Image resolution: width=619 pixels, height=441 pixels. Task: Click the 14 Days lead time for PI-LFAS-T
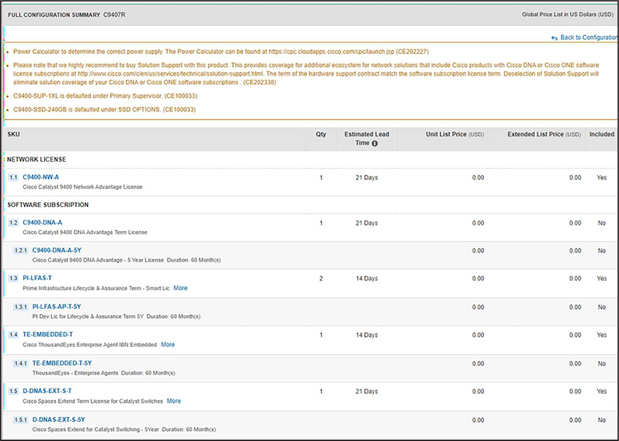366,278
